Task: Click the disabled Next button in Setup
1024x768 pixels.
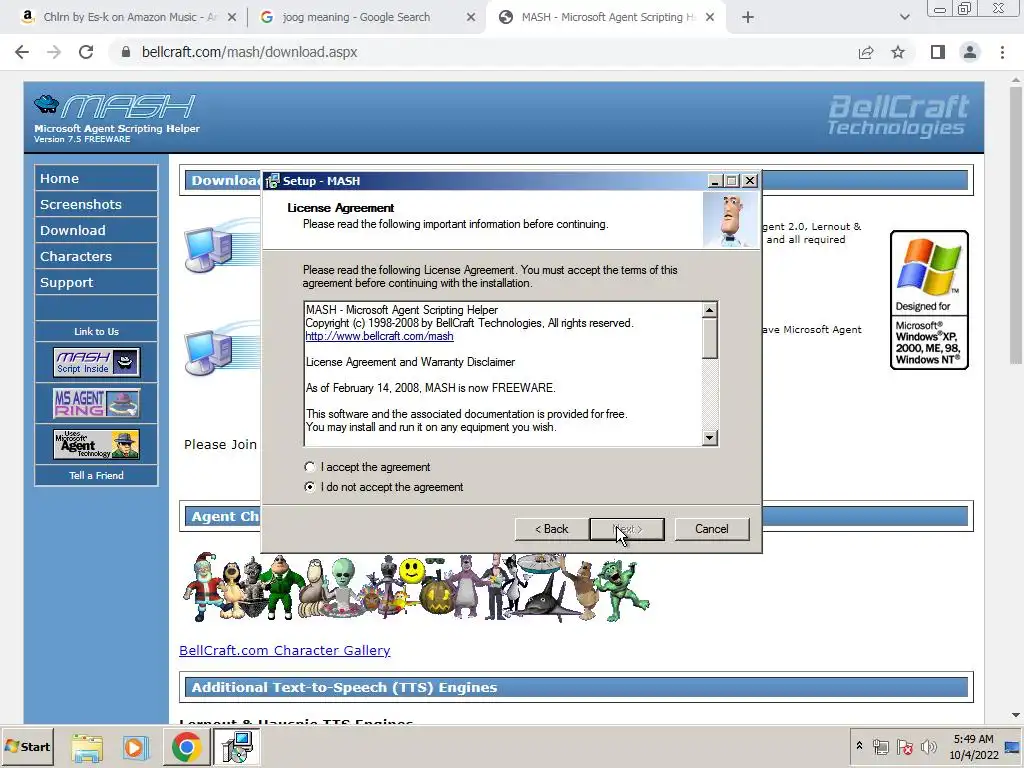Action: pyautogui.click(x=627, y=529)
